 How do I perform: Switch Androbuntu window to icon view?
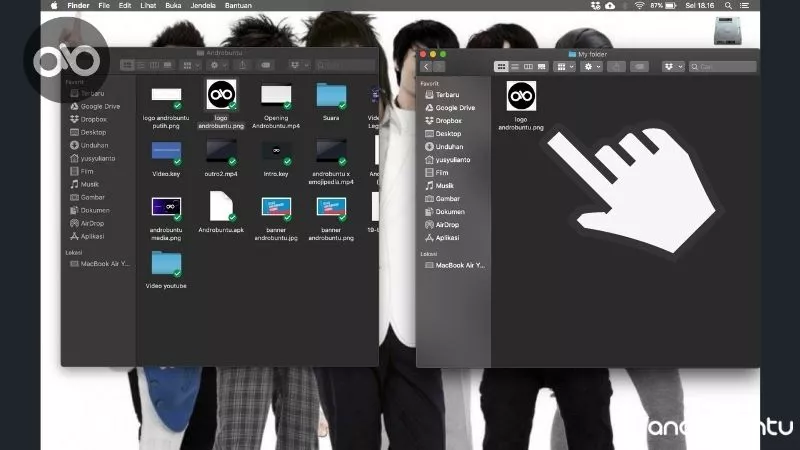[x=127, y=65]
